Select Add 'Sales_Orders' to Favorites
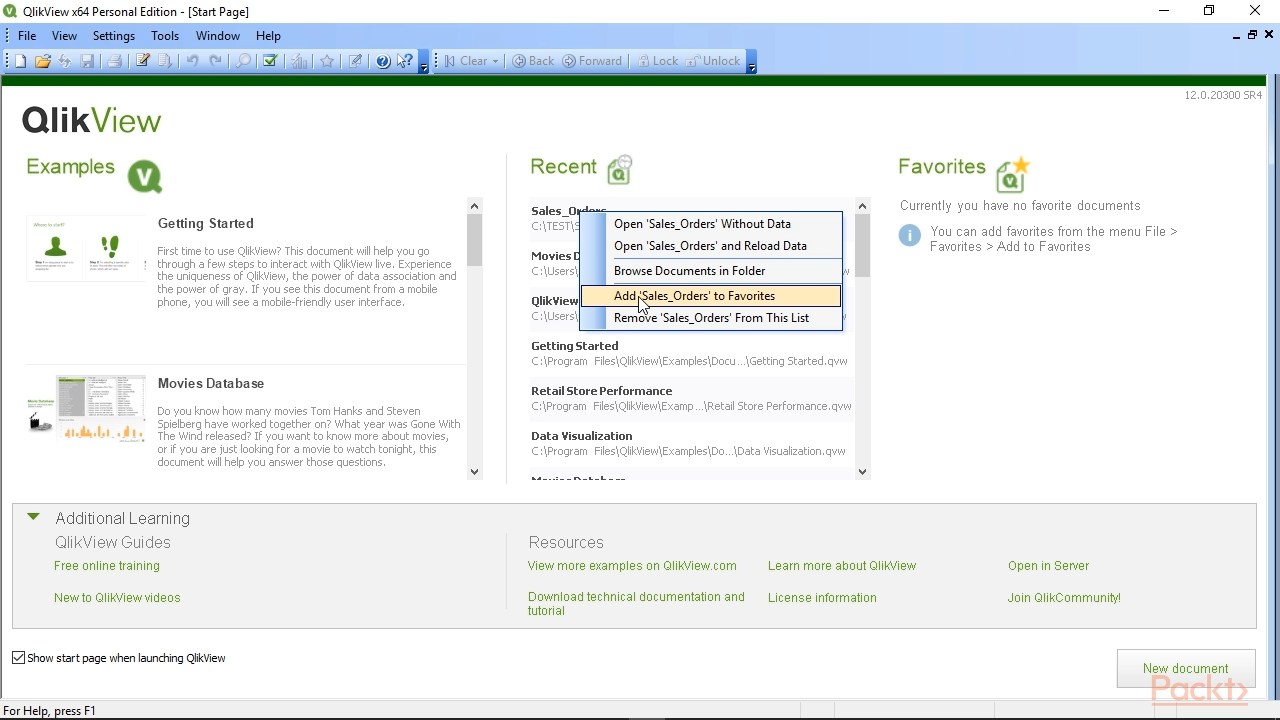 point(711,296)
